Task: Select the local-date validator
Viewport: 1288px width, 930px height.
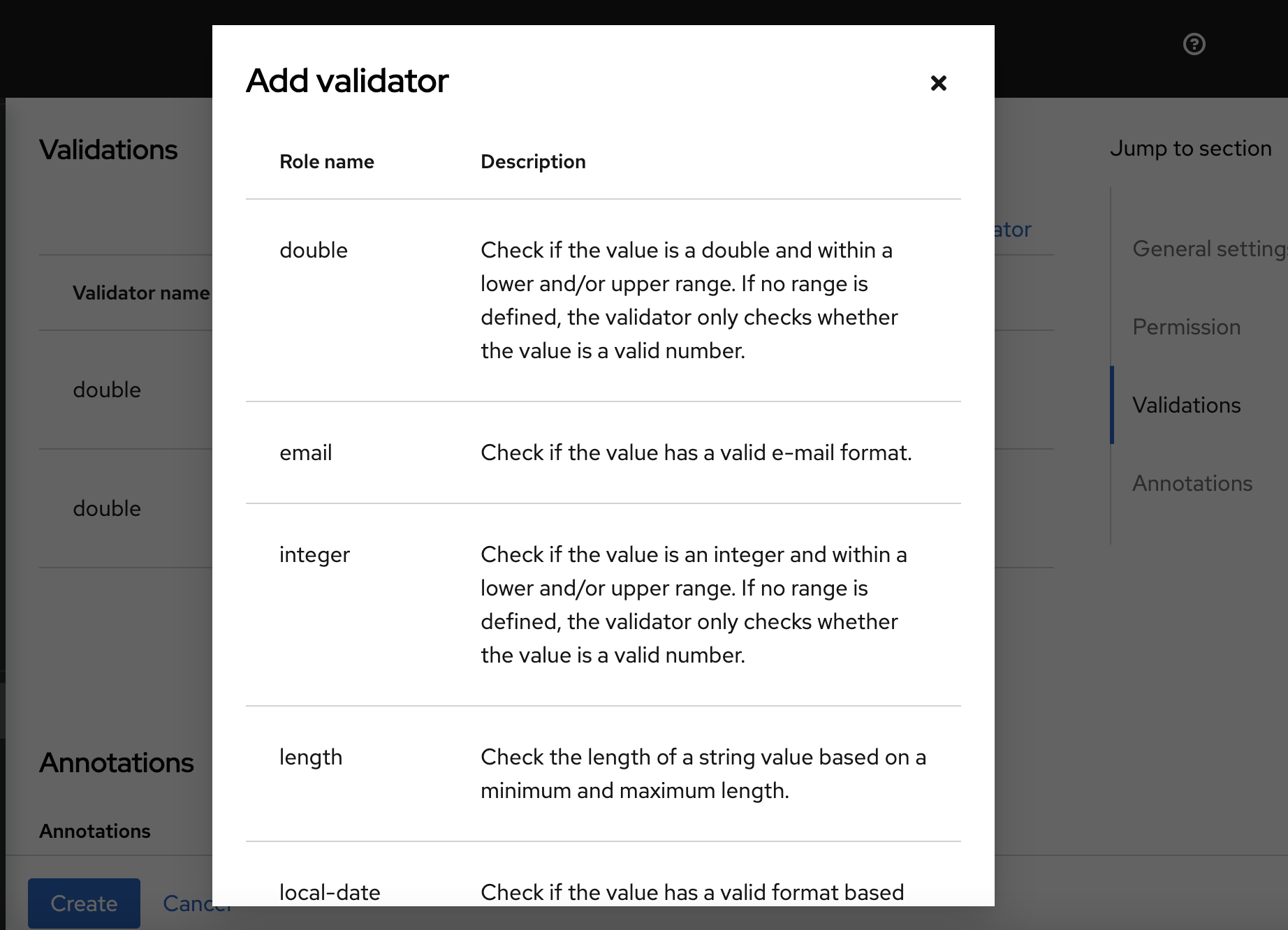Action: click(329, 892)
